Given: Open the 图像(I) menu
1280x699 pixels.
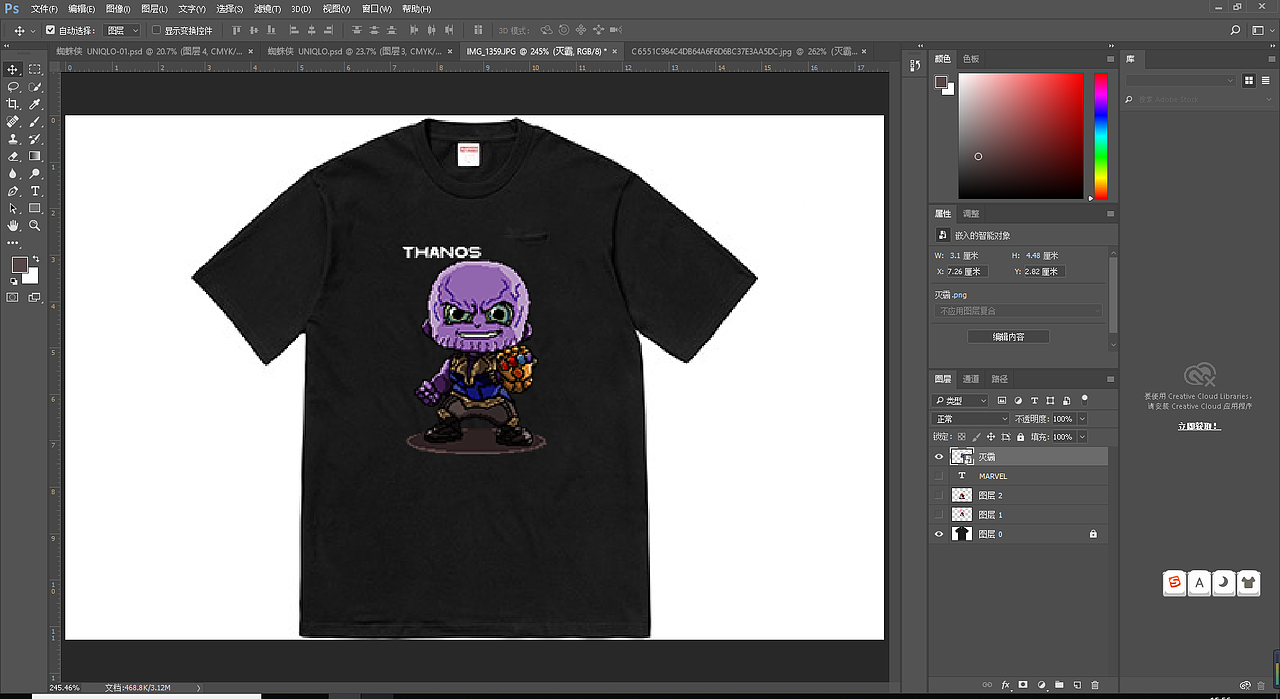Looking at the screenshot, I should (117, 8).
